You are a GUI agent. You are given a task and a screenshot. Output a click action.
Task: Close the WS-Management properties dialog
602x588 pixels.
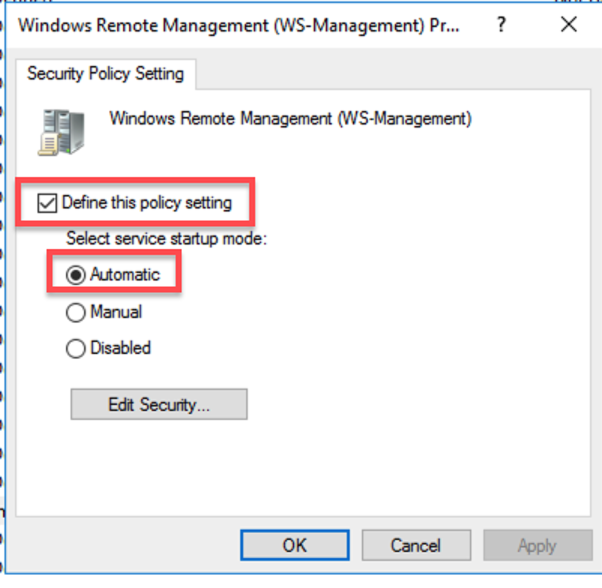click(570, 25)
